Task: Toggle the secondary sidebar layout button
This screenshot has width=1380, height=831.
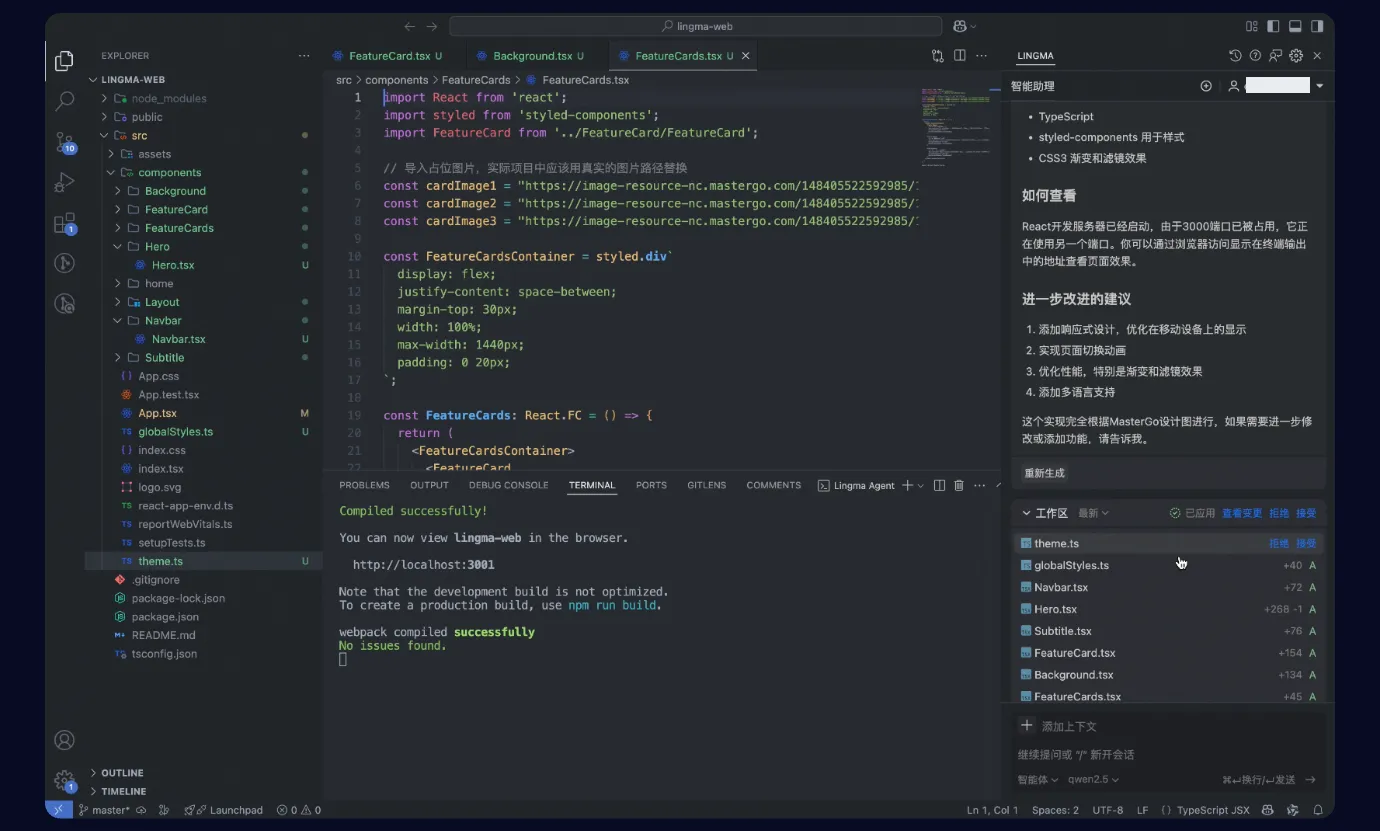Action: click(x=1317, y=27)
